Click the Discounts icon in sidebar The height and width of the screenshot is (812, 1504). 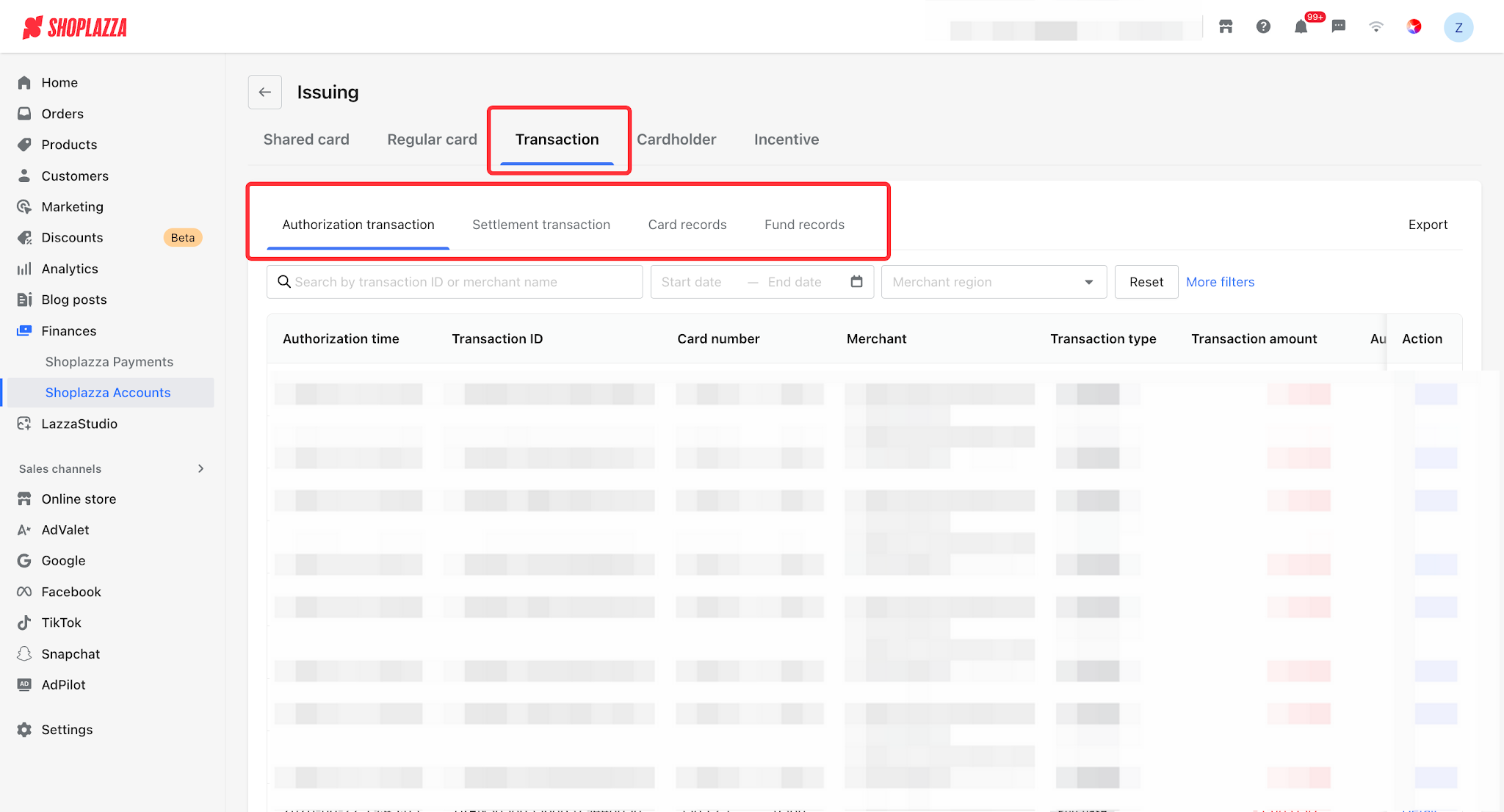tap(24, 238)
